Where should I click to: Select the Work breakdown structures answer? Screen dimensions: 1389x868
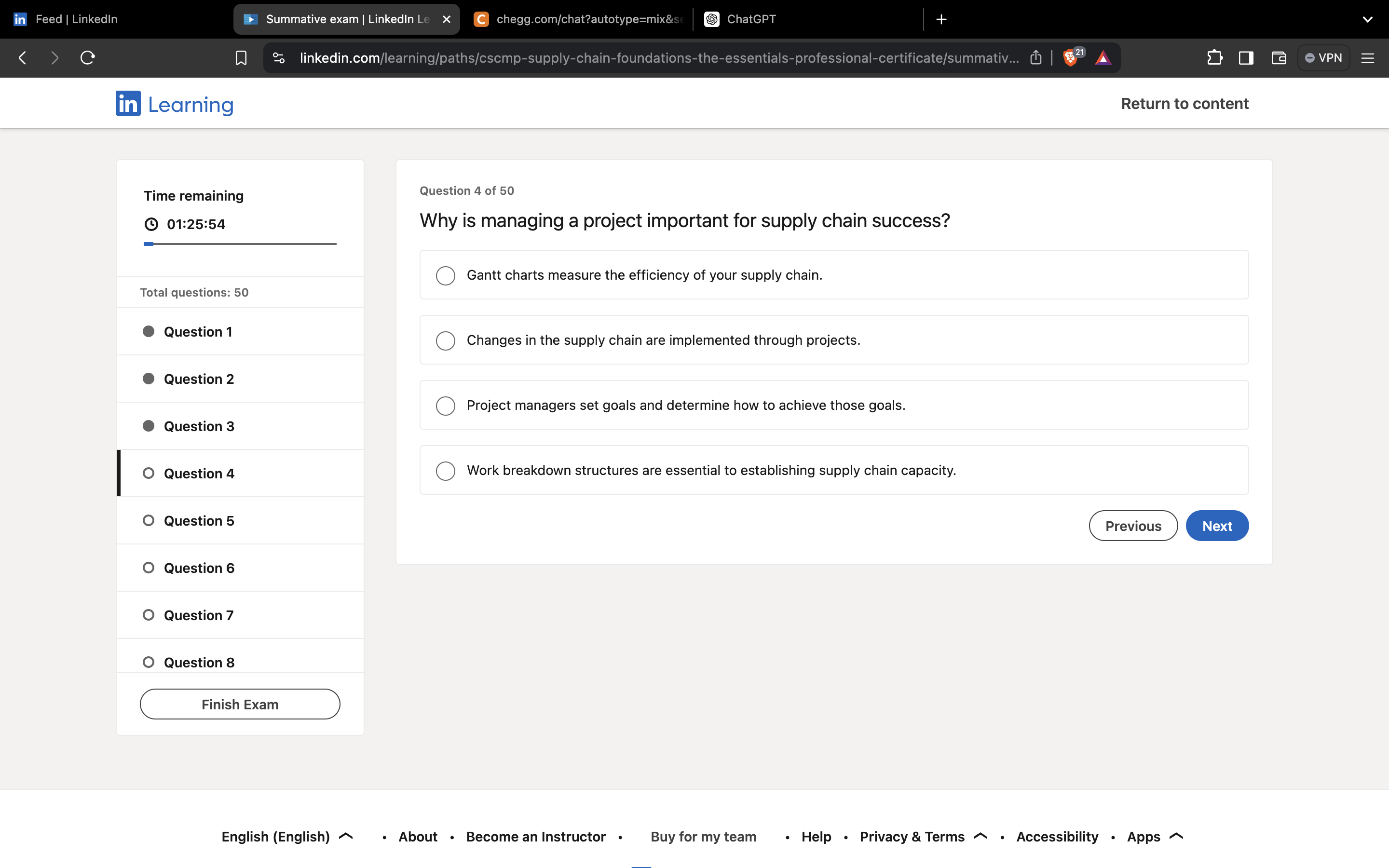pos(446,471)
